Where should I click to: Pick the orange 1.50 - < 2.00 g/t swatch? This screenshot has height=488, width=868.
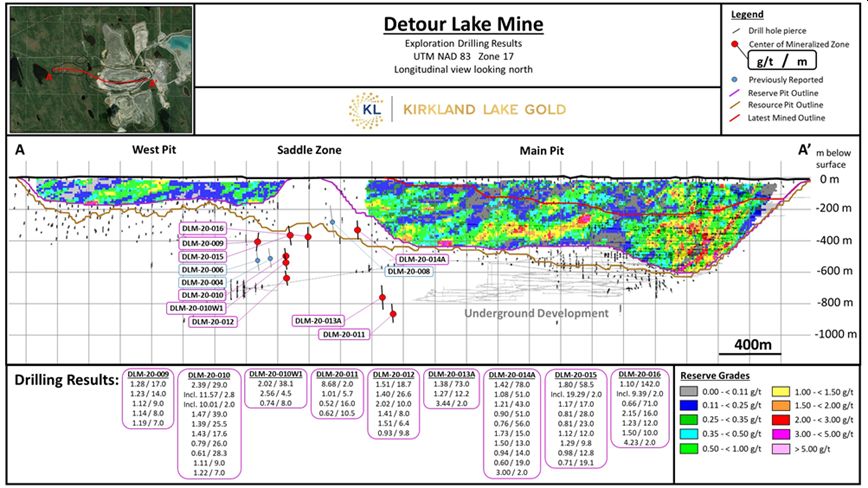click(x=781, y=406)
